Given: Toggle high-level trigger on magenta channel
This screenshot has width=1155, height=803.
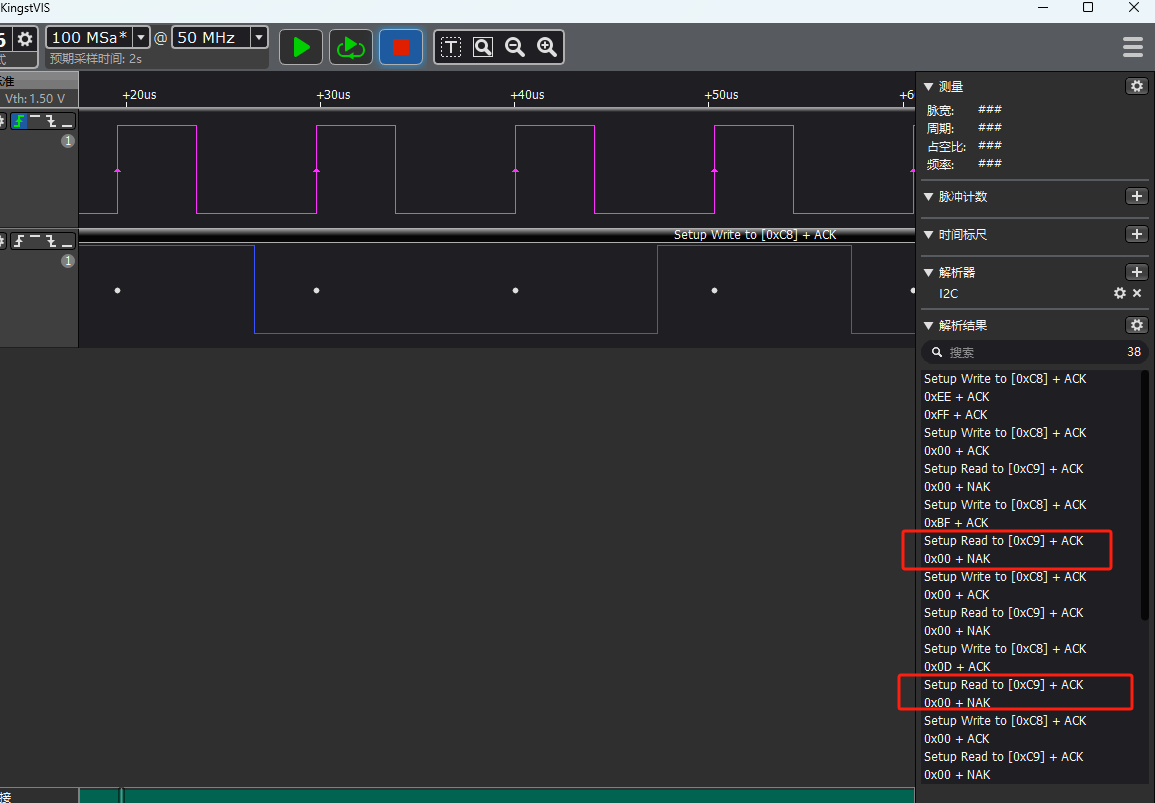Looking at the screenshot, I should pyautogui.click(x=35, y=121).
